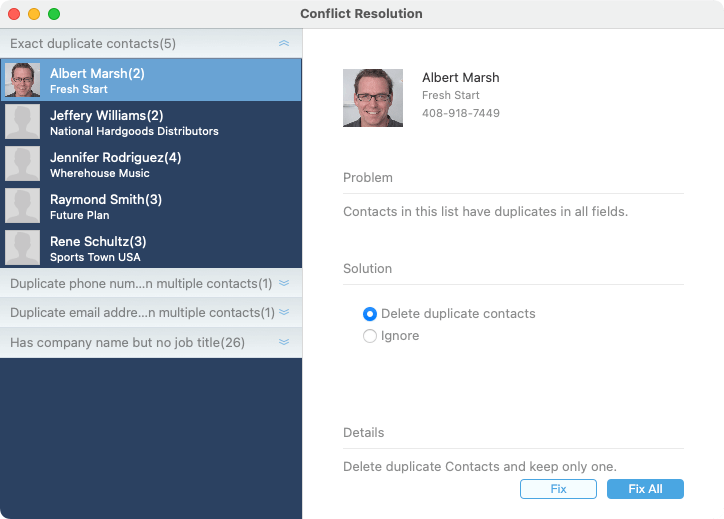Click Fresh Start company in the detail pane
The width and height of the screenshot is (724, 519).
[x=451, y=95]
